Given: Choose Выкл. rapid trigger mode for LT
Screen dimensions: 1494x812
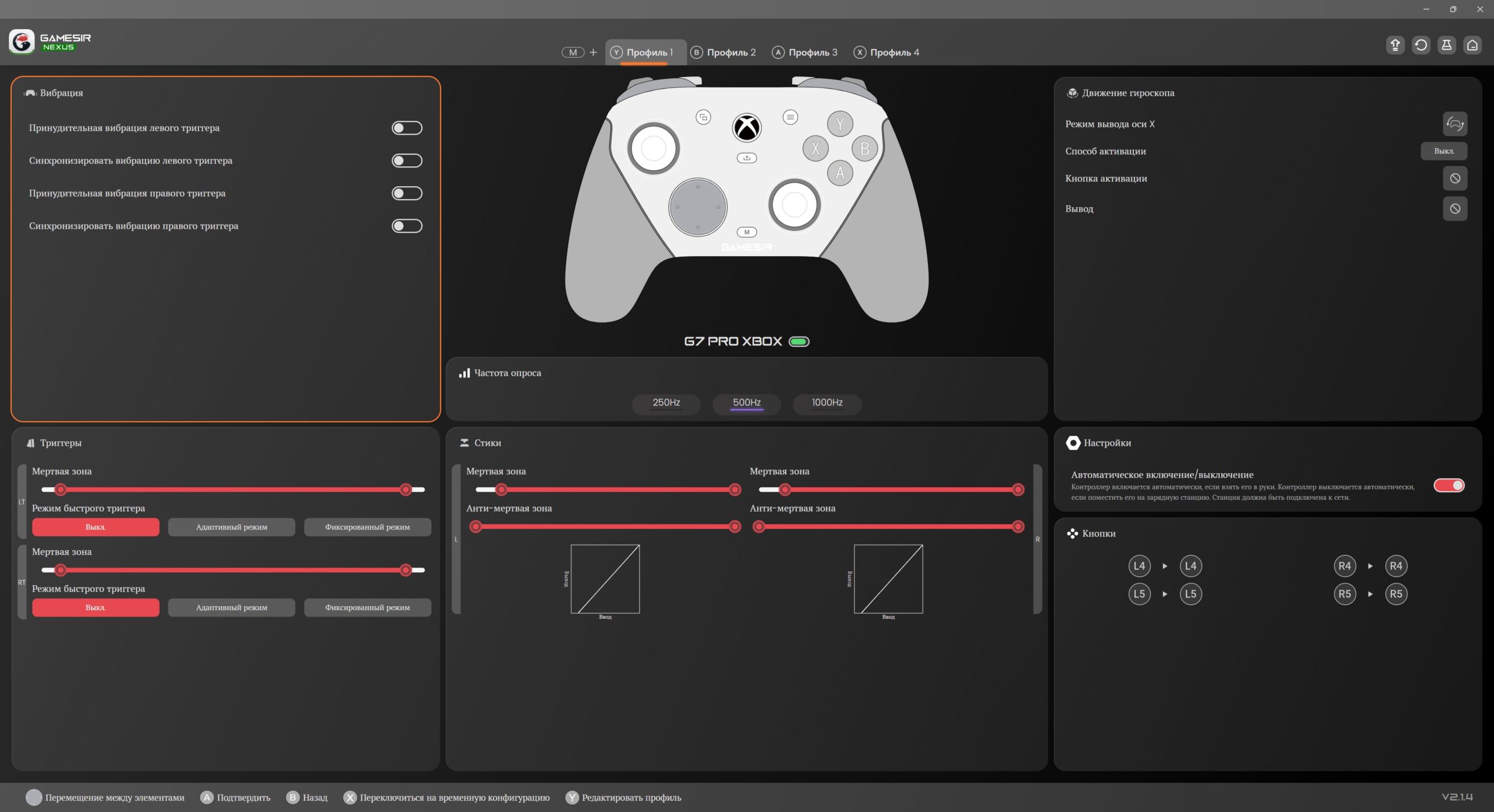Looking at the screenshot, I should tap(96, 527).
